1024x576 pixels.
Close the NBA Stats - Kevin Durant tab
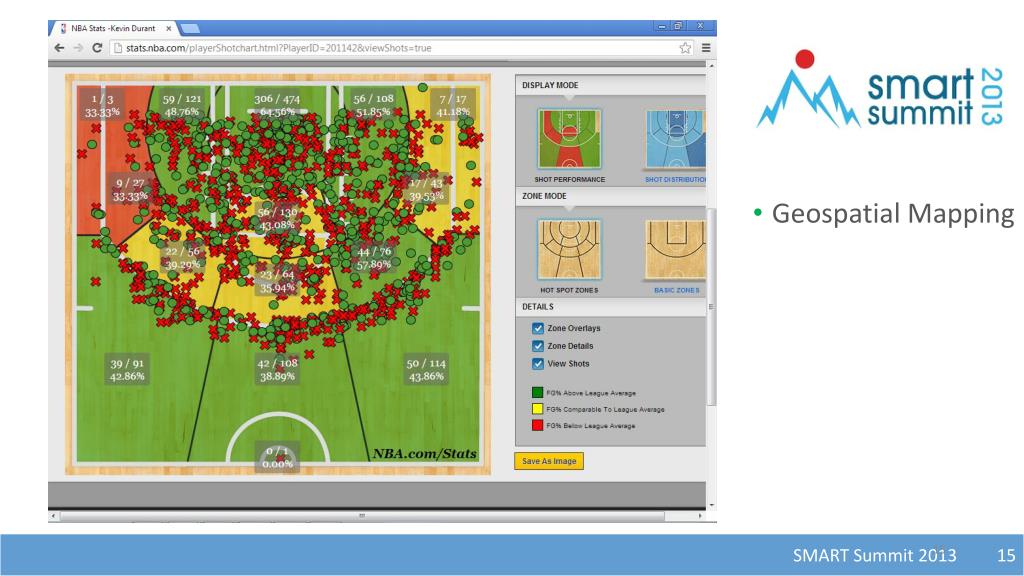coord(168,28)
